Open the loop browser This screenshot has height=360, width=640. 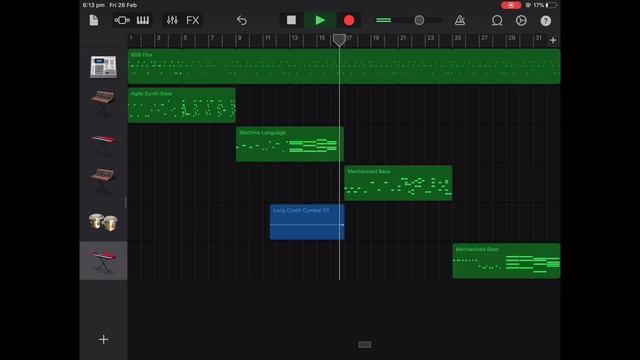(497, 20)
